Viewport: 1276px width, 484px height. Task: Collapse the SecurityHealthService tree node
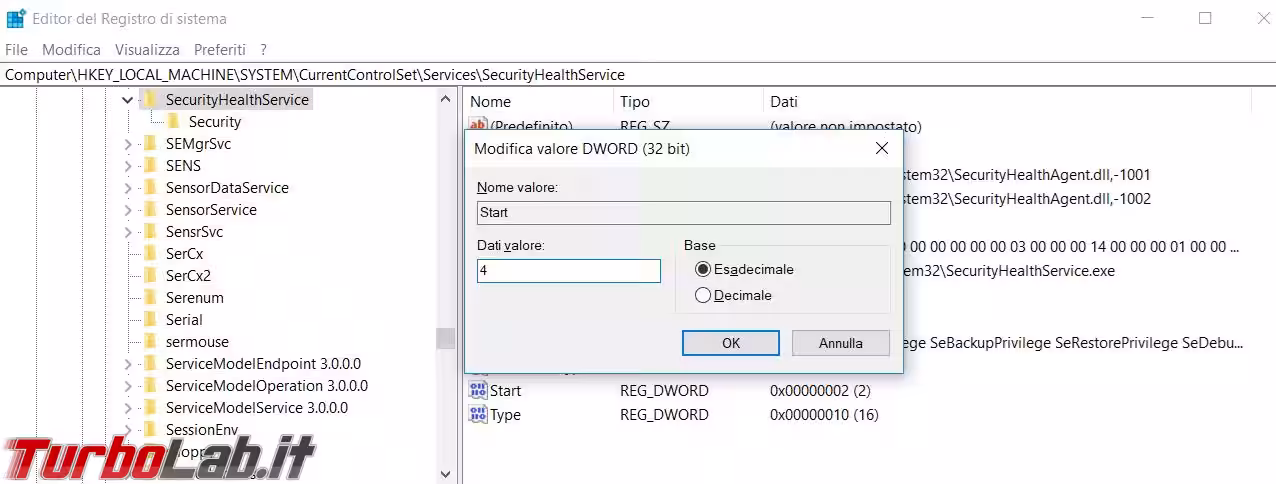tap(127, 100)
